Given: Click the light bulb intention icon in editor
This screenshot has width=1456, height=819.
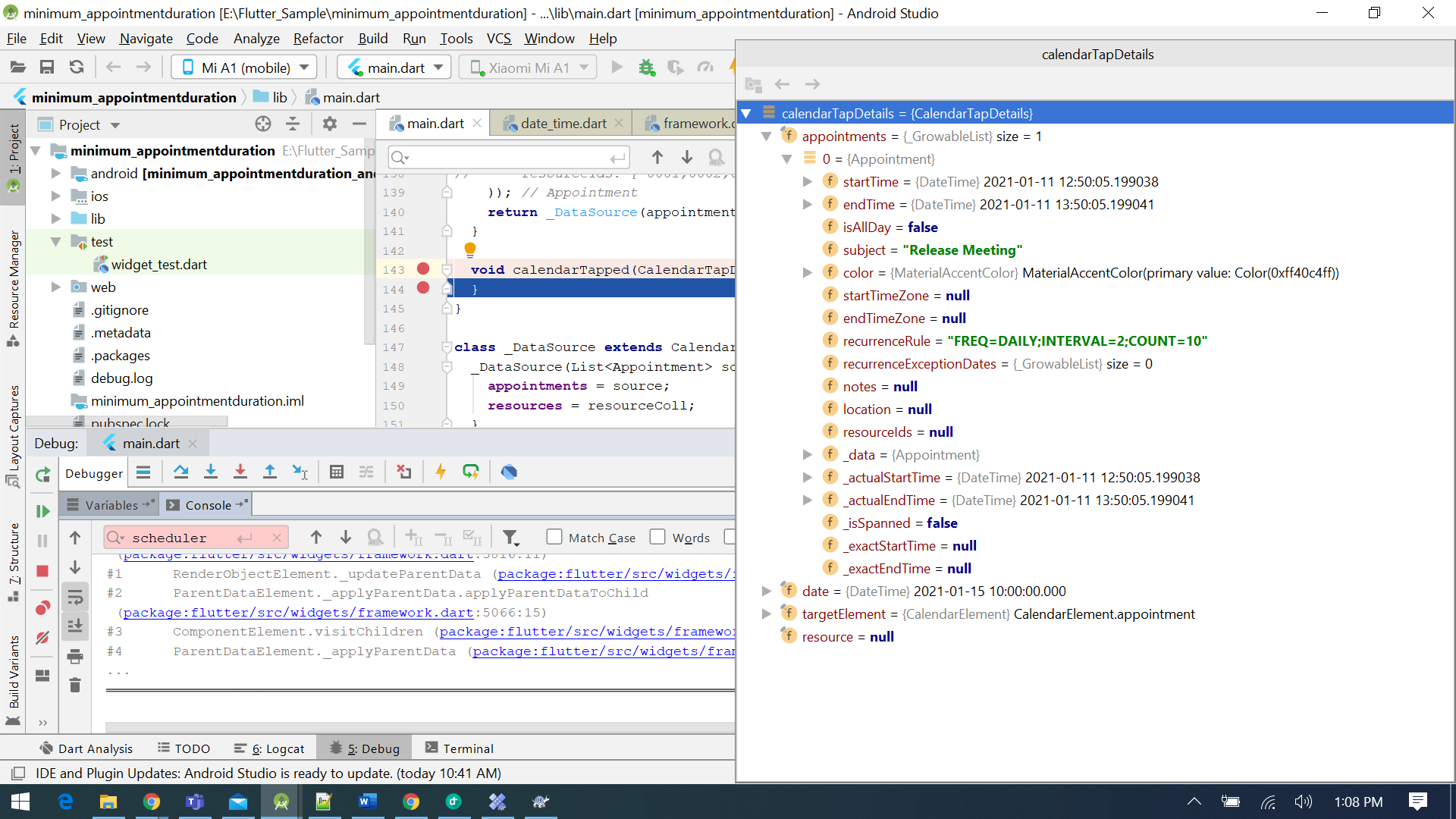Looking at the screenshot, I should (470, 249).
